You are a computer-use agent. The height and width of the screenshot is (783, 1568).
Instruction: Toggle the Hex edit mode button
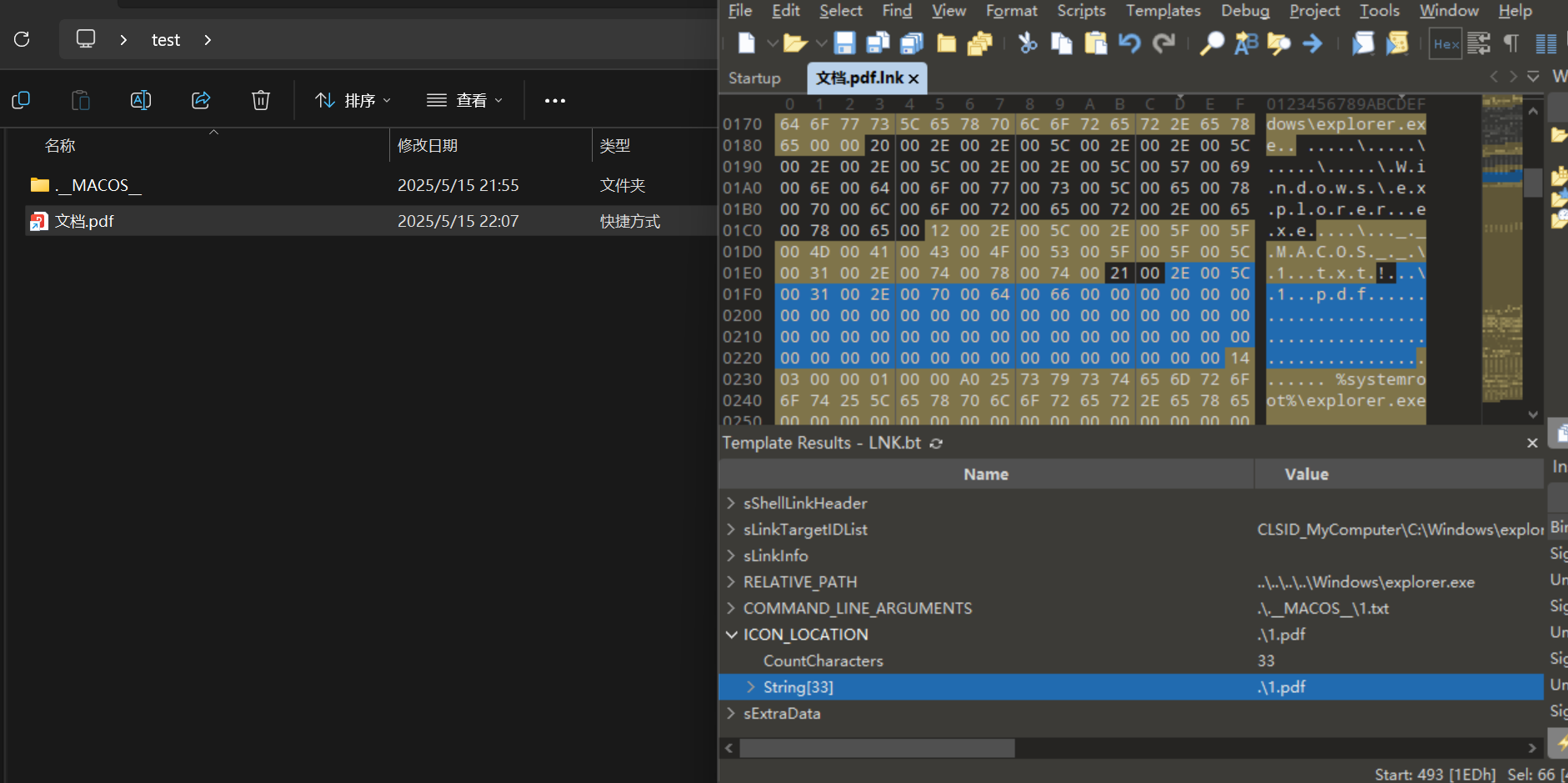1446,43
